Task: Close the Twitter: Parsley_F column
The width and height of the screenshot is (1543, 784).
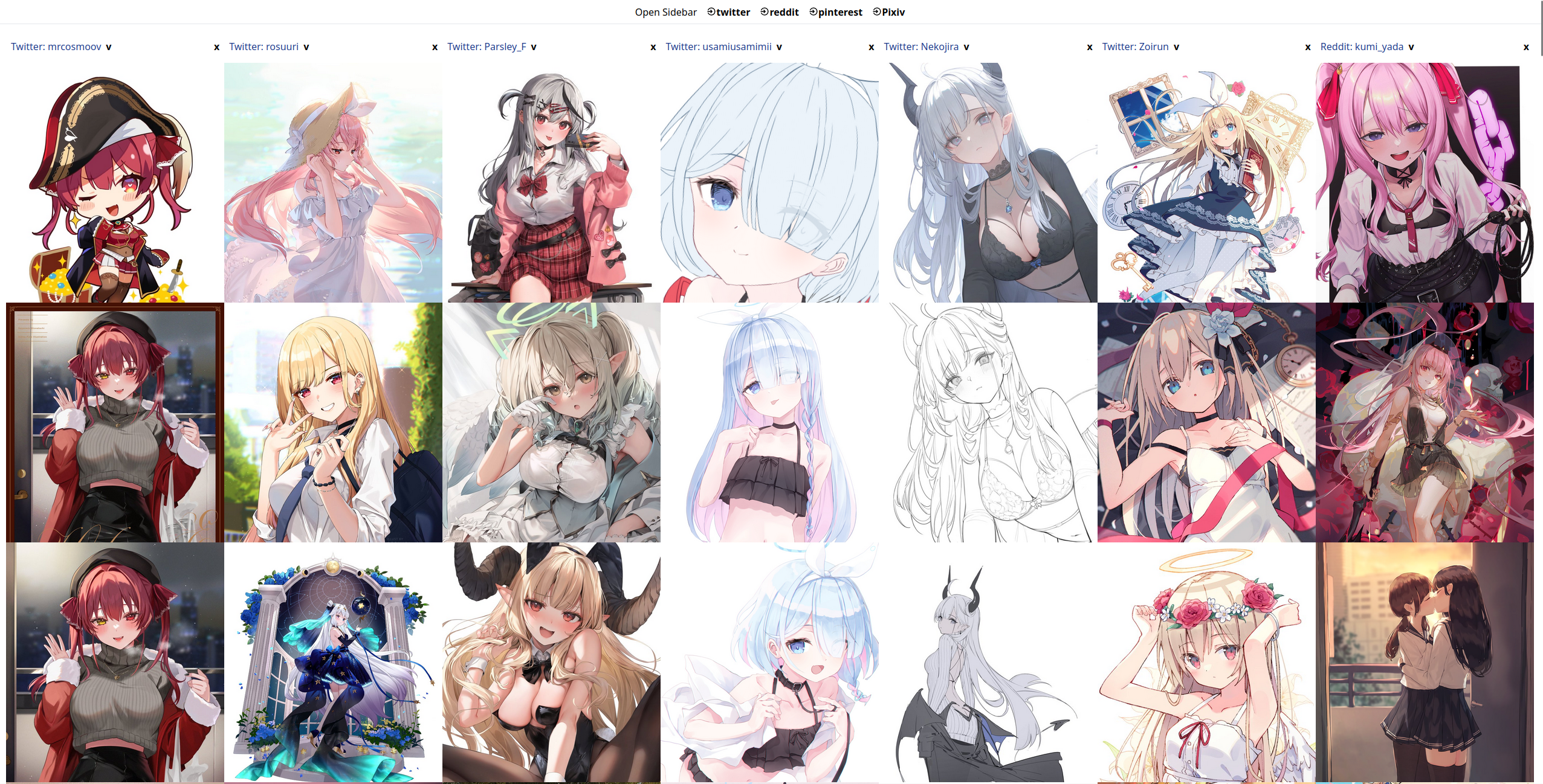Action: (653, 47)
